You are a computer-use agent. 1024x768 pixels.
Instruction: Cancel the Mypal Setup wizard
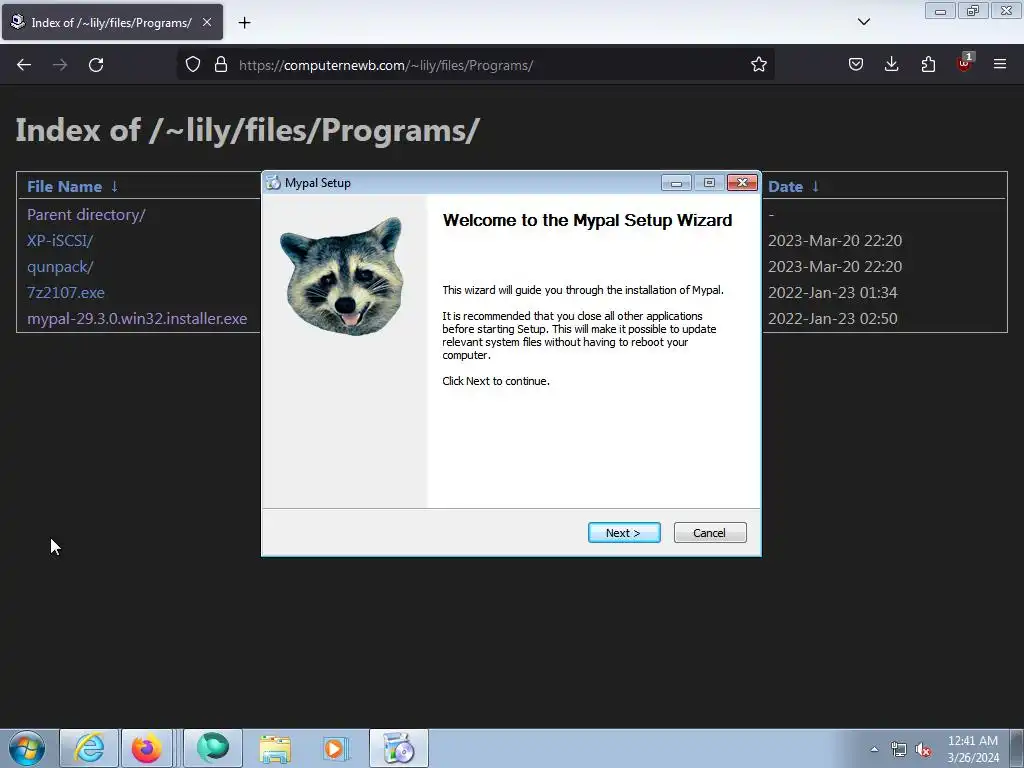[x=710, y=532]
